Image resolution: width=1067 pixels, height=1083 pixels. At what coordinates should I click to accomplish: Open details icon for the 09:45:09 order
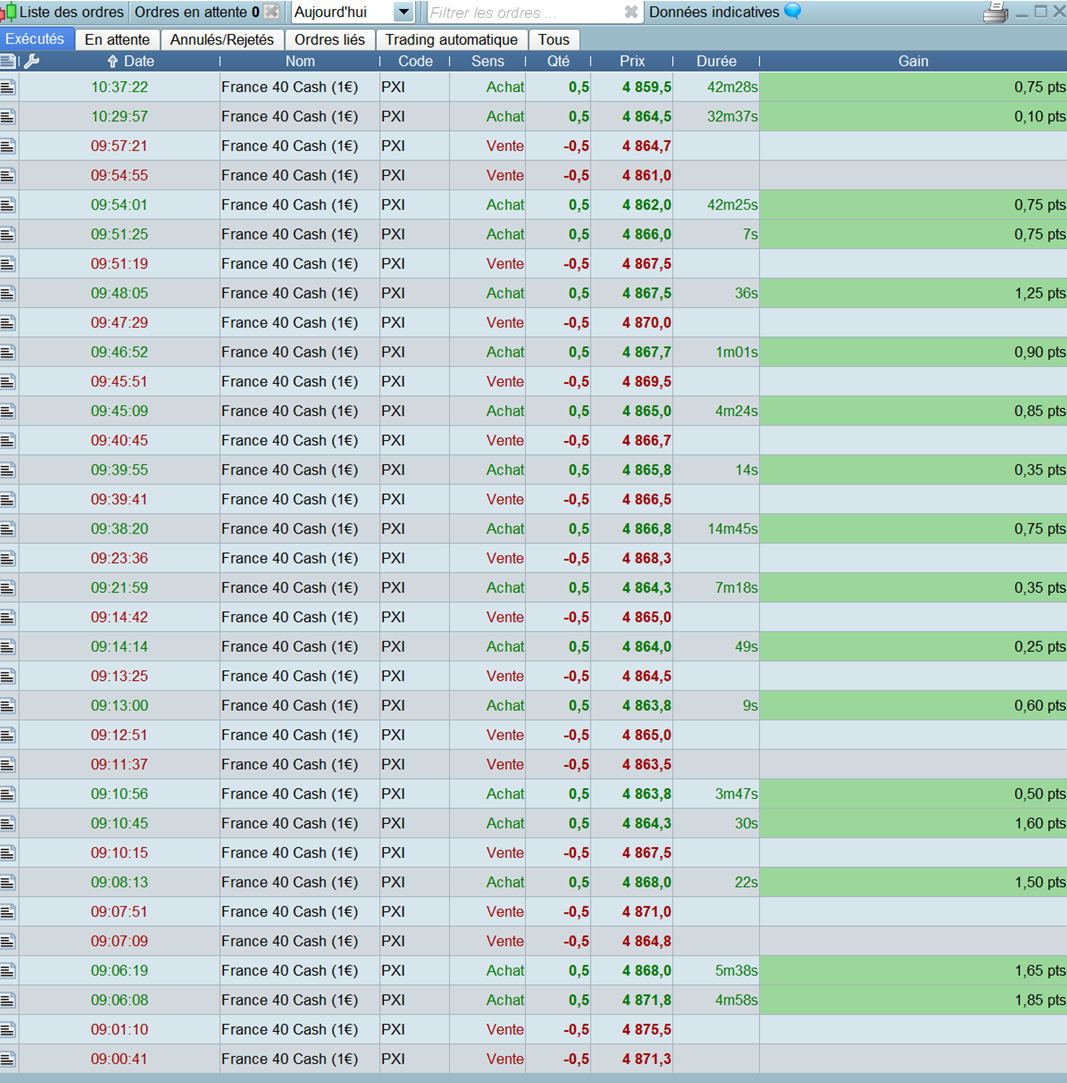coord(8,411)
